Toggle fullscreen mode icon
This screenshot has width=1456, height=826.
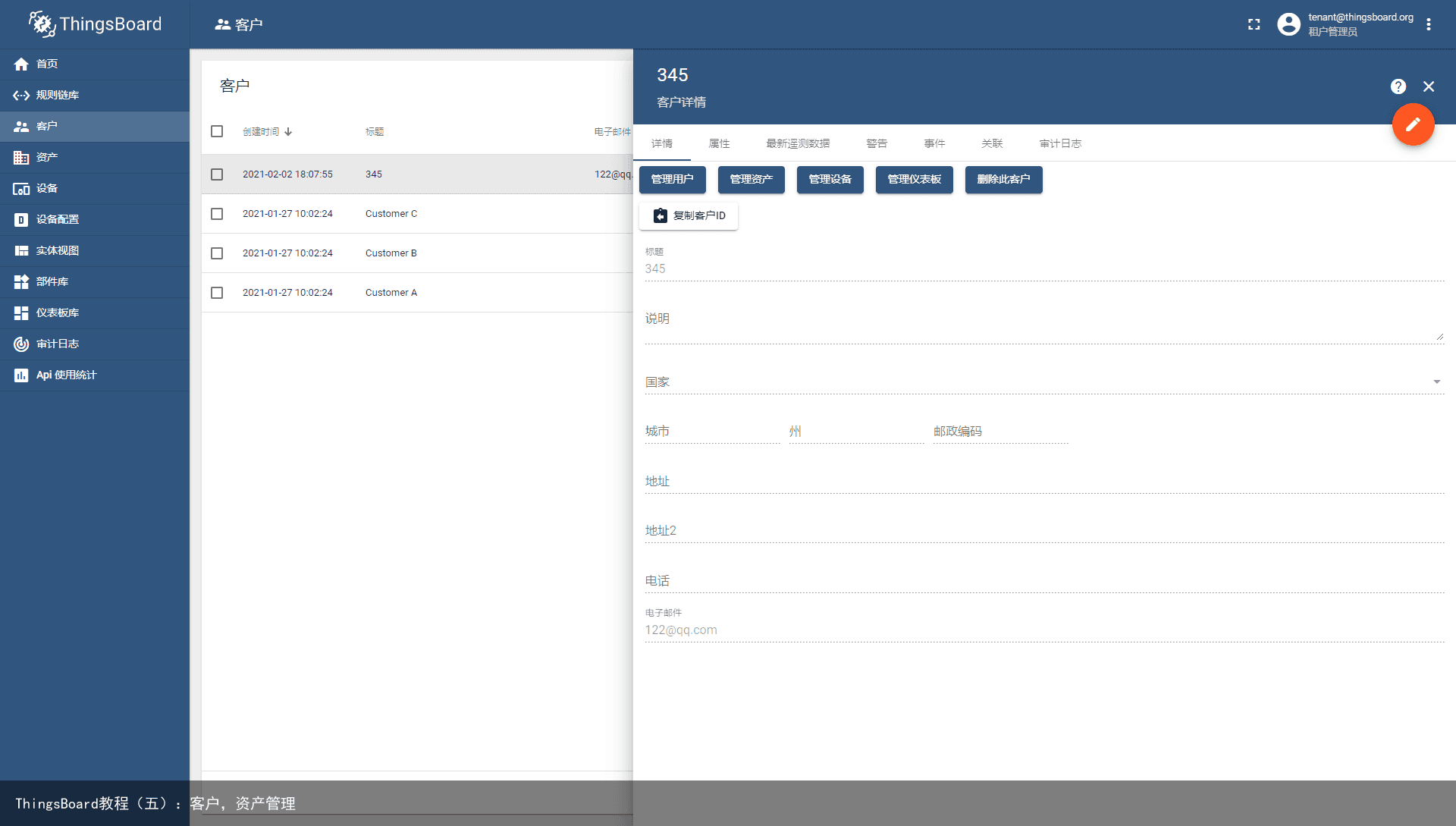tap(1254, 24)
